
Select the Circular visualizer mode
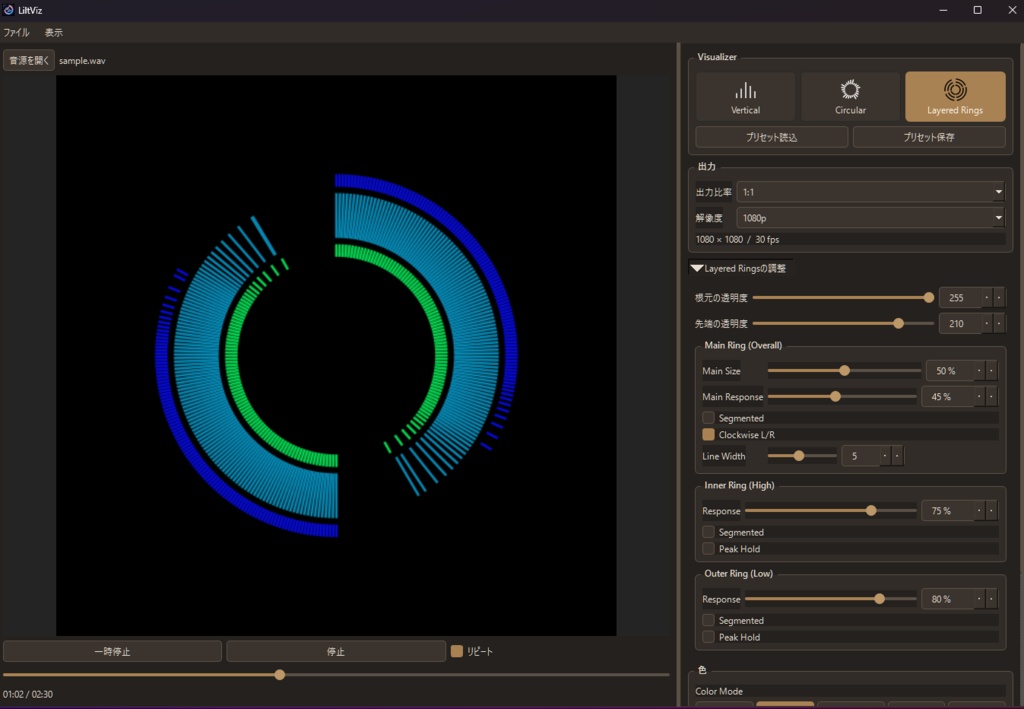click(x=850, y=97)
